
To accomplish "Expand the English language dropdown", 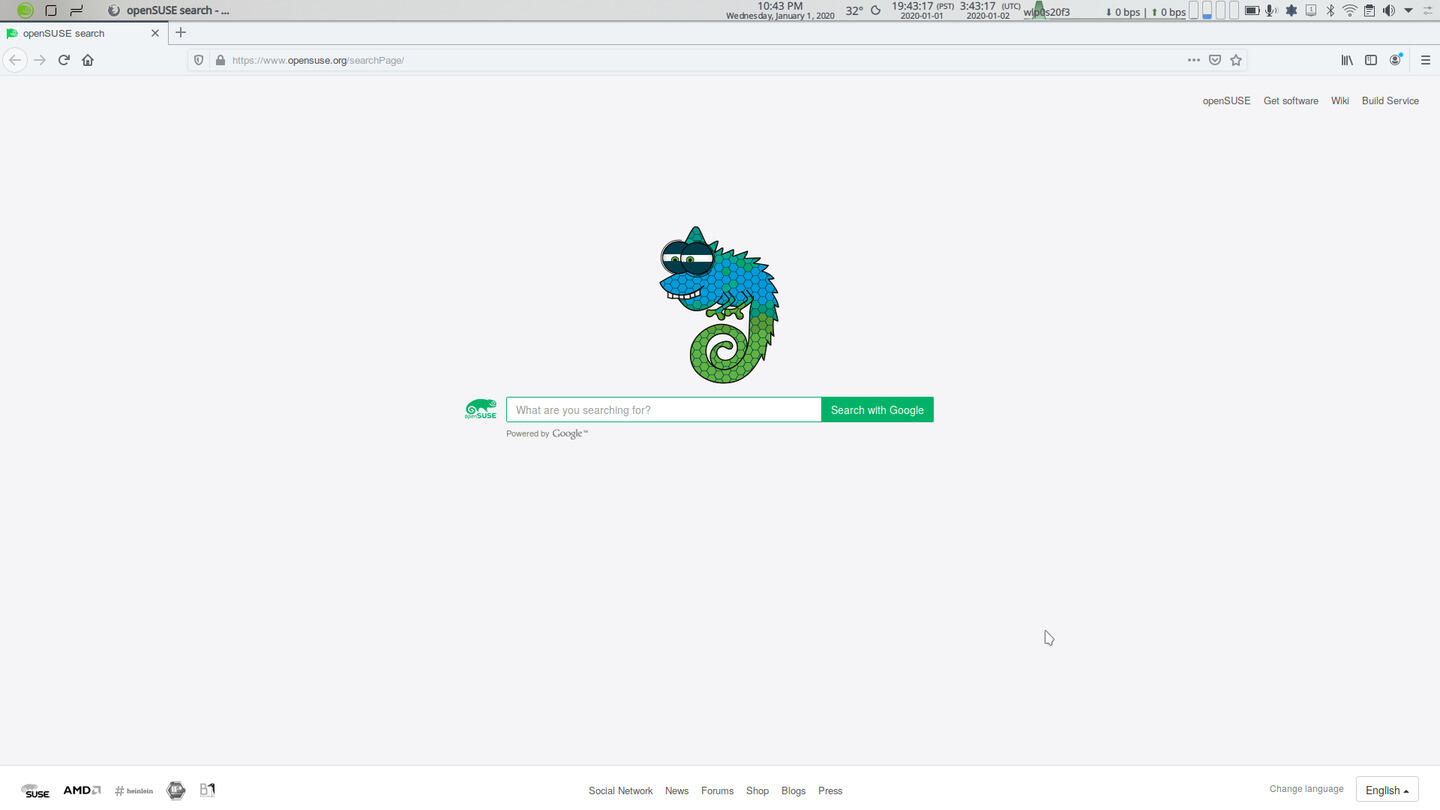I will [x=1387, y=790].
